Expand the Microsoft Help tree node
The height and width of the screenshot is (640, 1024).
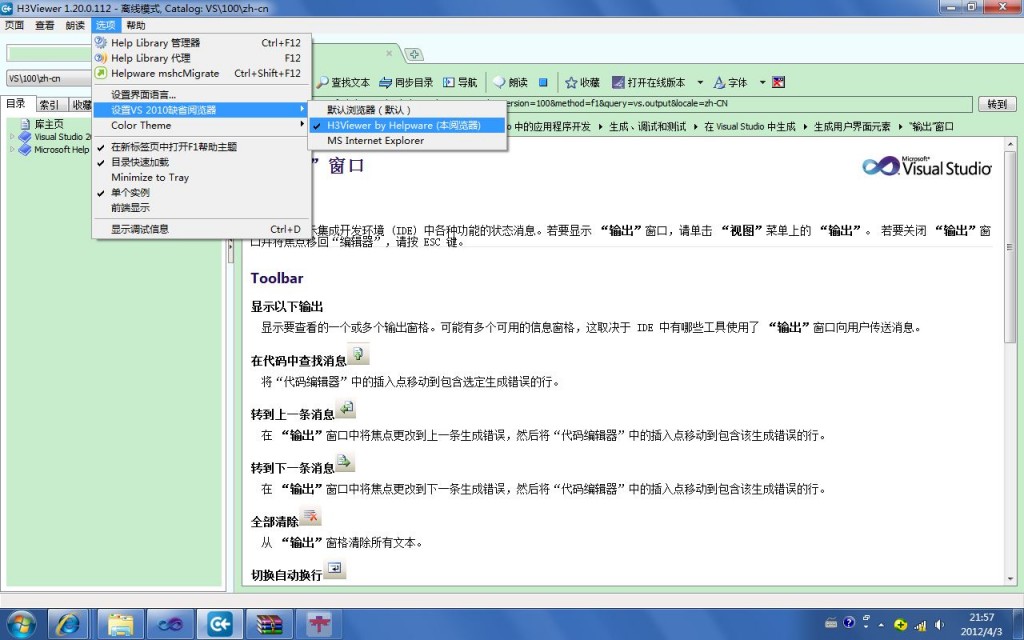pyautogui.click(x=12, y=150)
